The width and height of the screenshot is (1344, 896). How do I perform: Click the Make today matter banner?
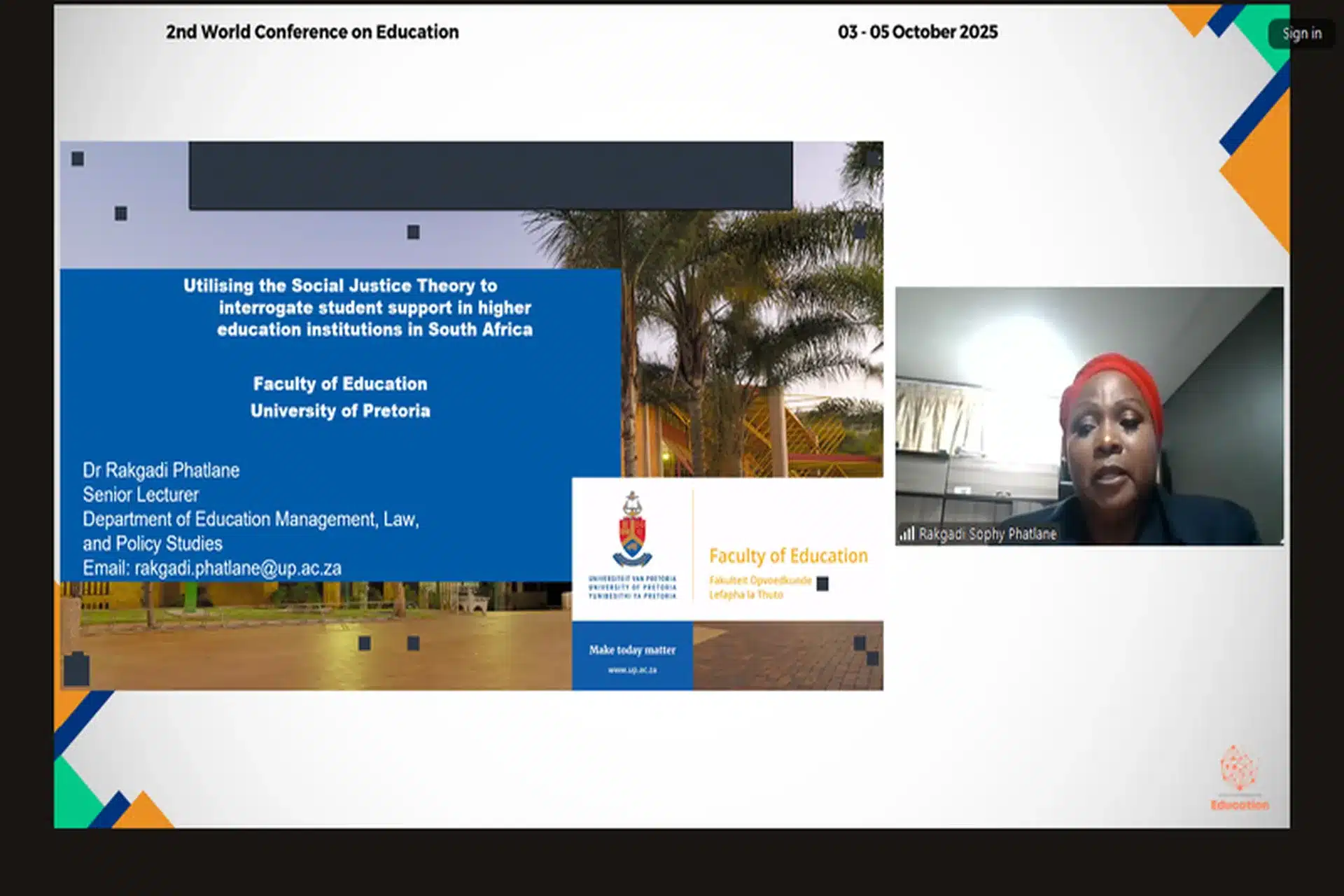coord(632,650)
